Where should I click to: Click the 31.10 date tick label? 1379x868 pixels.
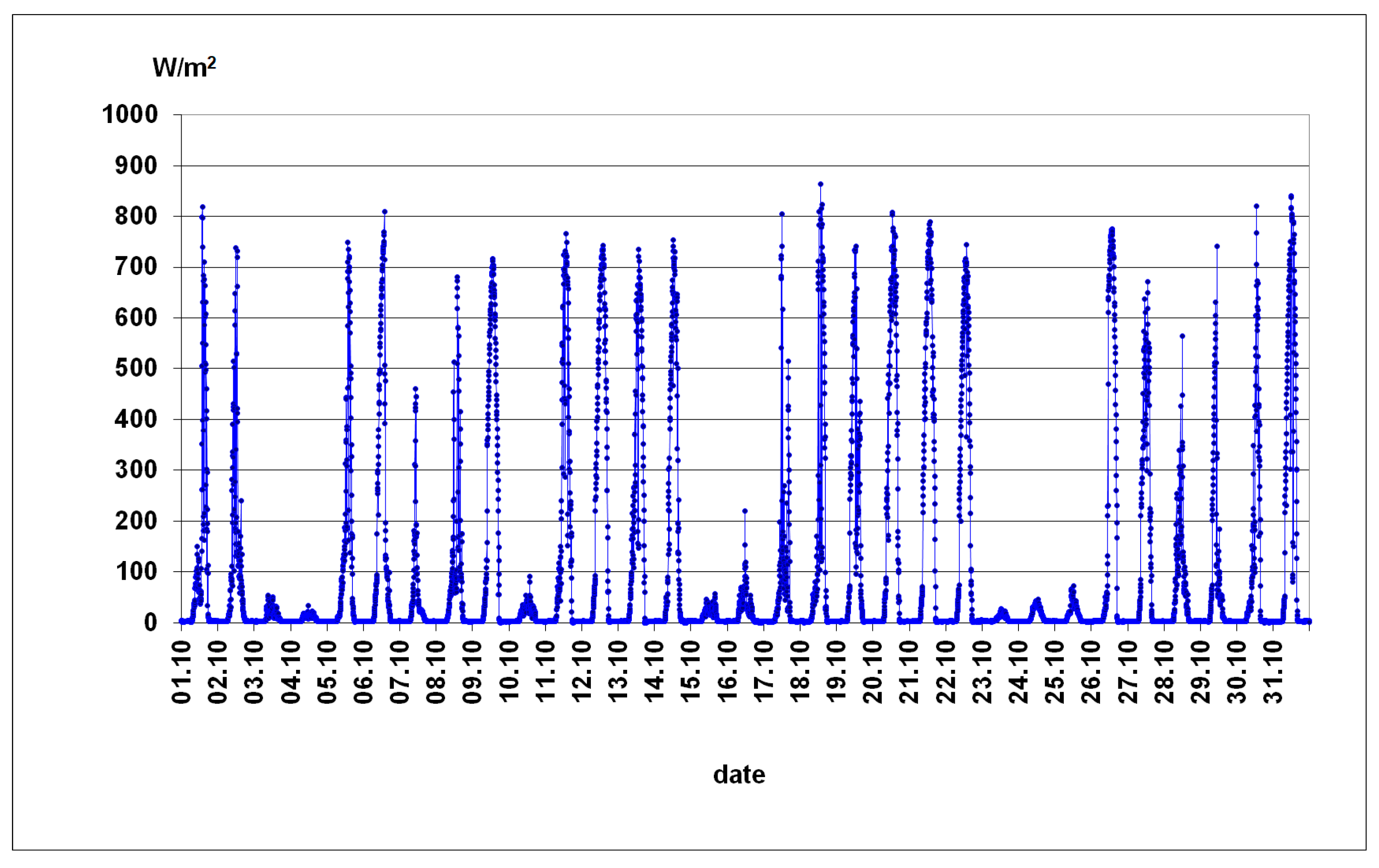[x=1273, y=672]
